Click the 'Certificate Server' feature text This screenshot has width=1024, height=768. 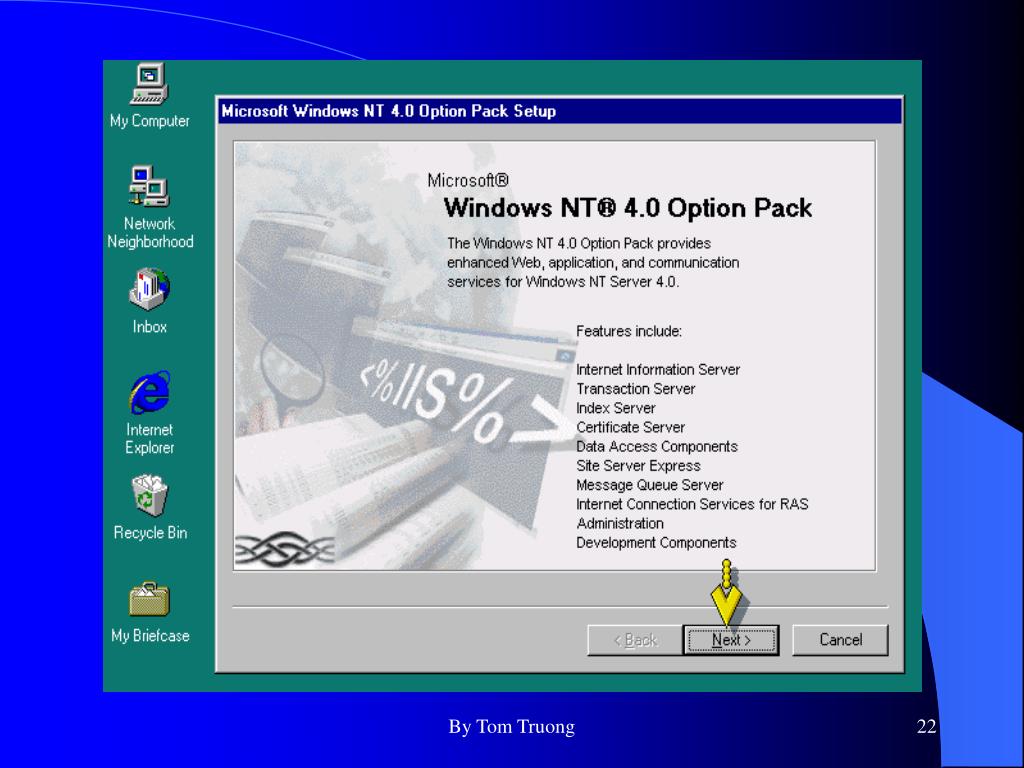pos(630,427)
